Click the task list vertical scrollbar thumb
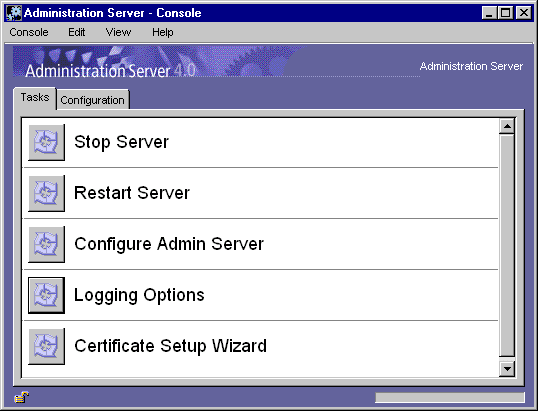The image size is (538, 411). pos(507,246)
